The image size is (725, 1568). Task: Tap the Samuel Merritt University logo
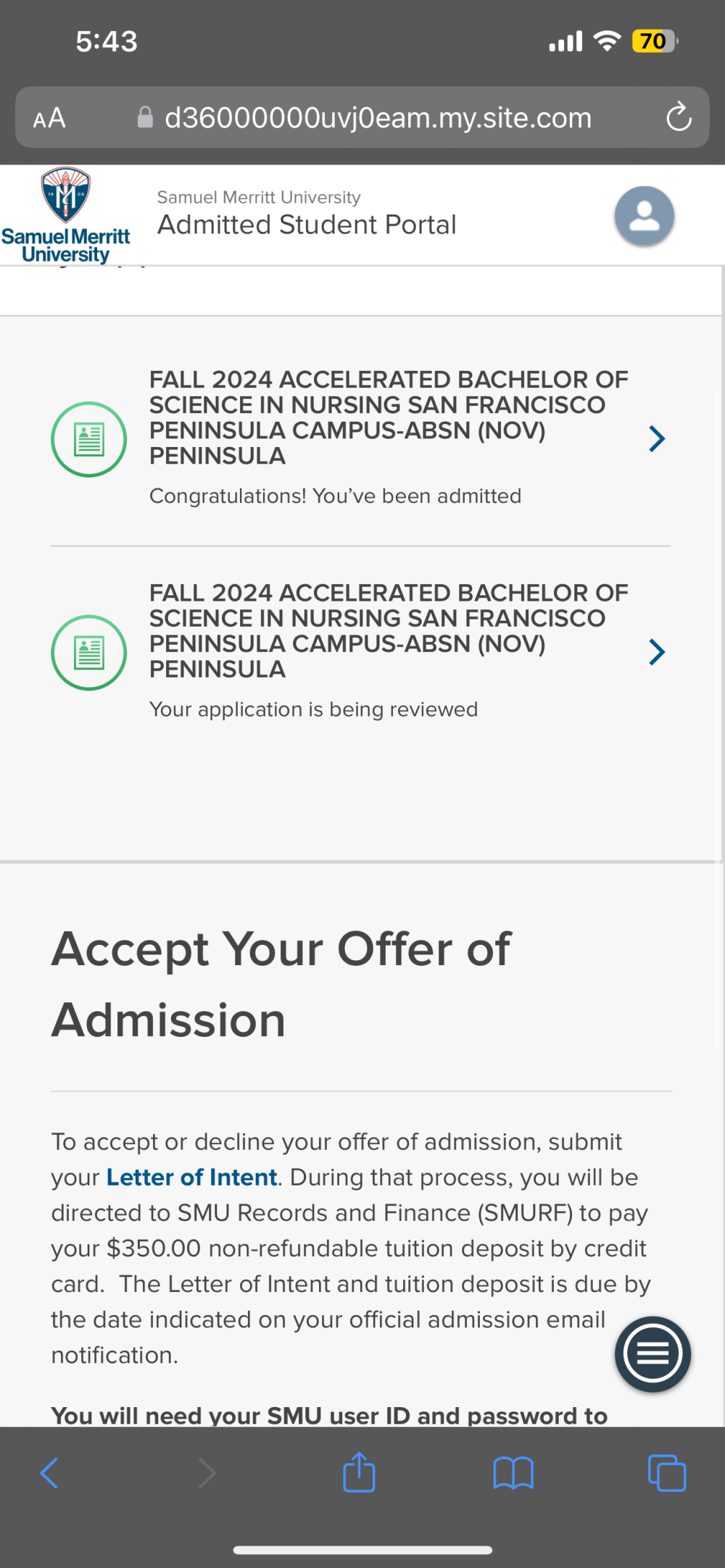click(66, 215)
